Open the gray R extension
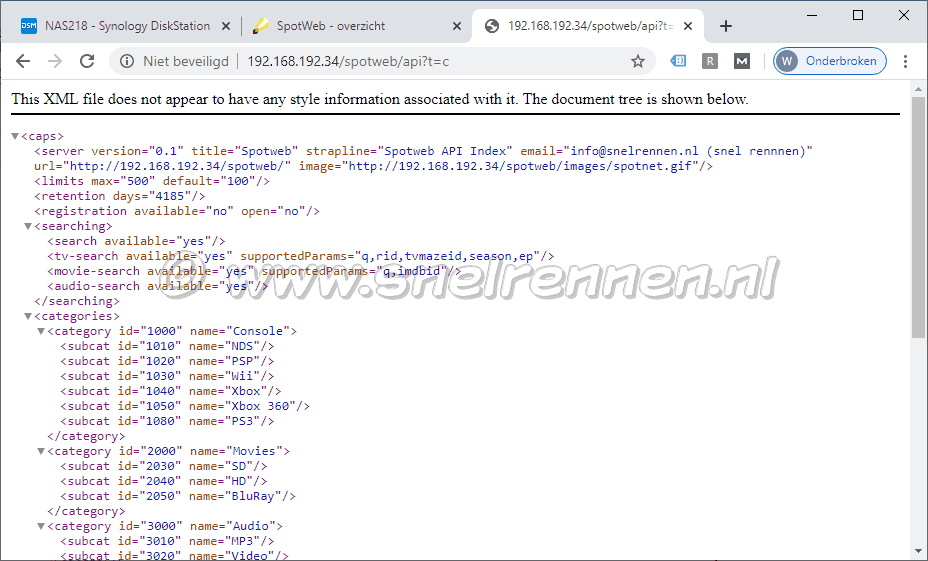 point(710,61)
